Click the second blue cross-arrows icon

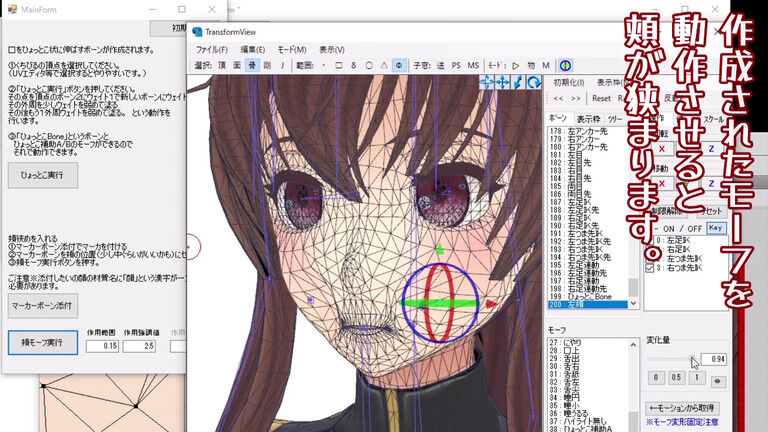(503, 82)
